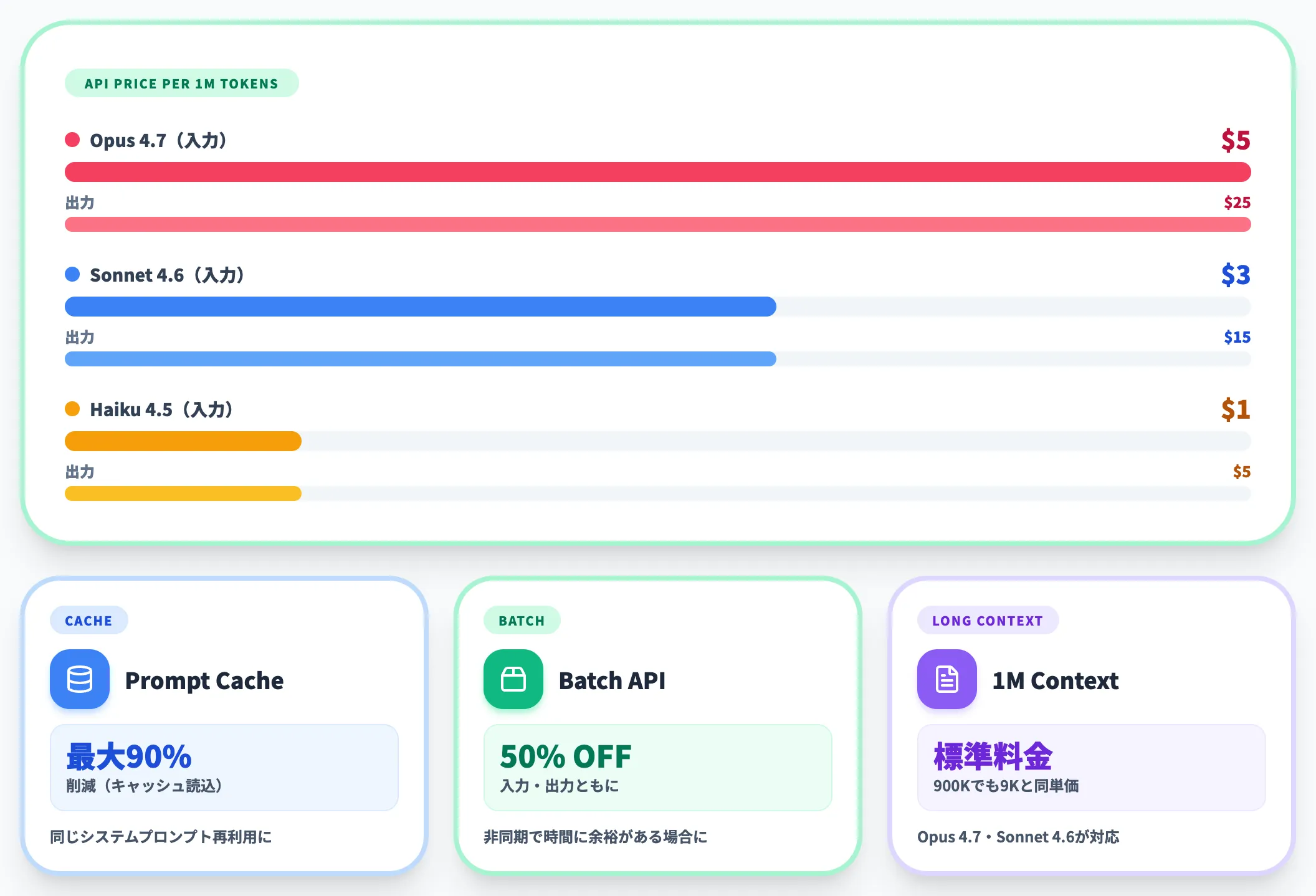Click the $15 output price
The width and height of the screenshot is (1316, 896).
(x=1237, y=337)
